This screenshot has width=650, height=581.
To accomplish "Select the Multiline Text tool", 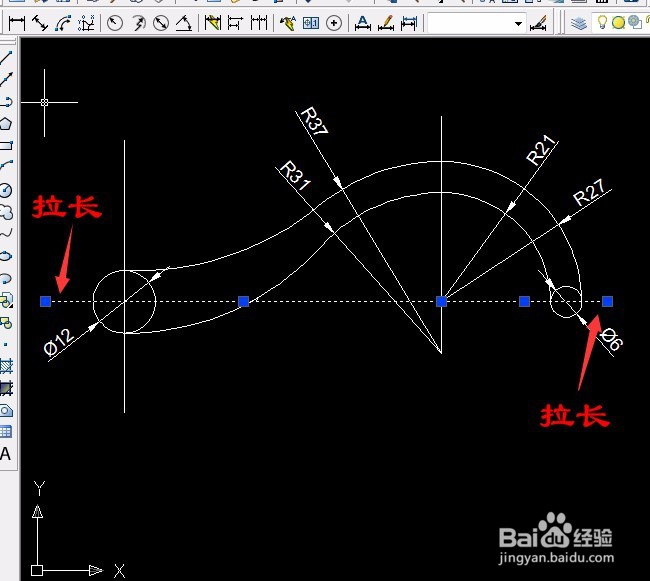I will (x=6, y=454).
